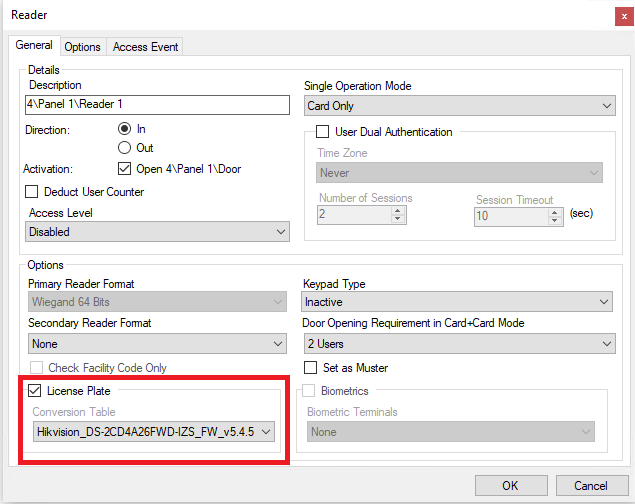Select the Out direction radio button
The image size is (635, 504).
tap(124, 148)
